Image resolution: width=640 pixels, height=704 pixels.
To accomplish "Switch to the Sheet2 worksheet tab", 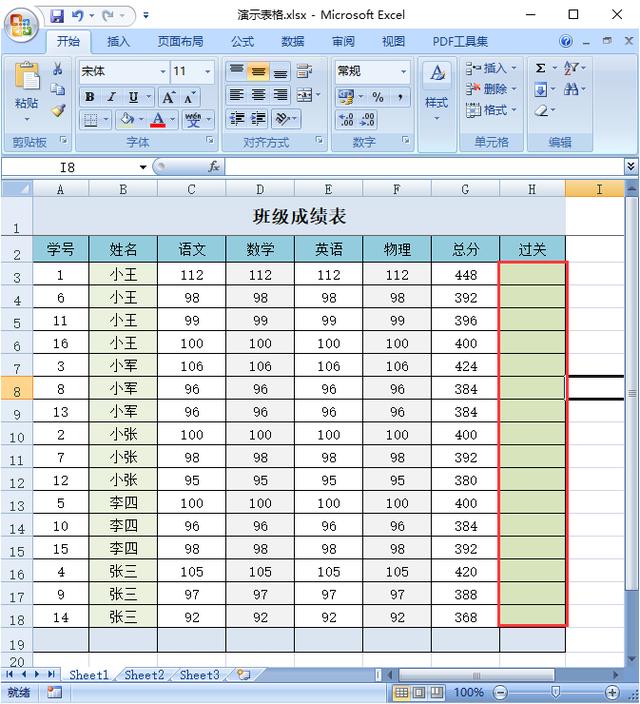I will click(x=144, y=675).
